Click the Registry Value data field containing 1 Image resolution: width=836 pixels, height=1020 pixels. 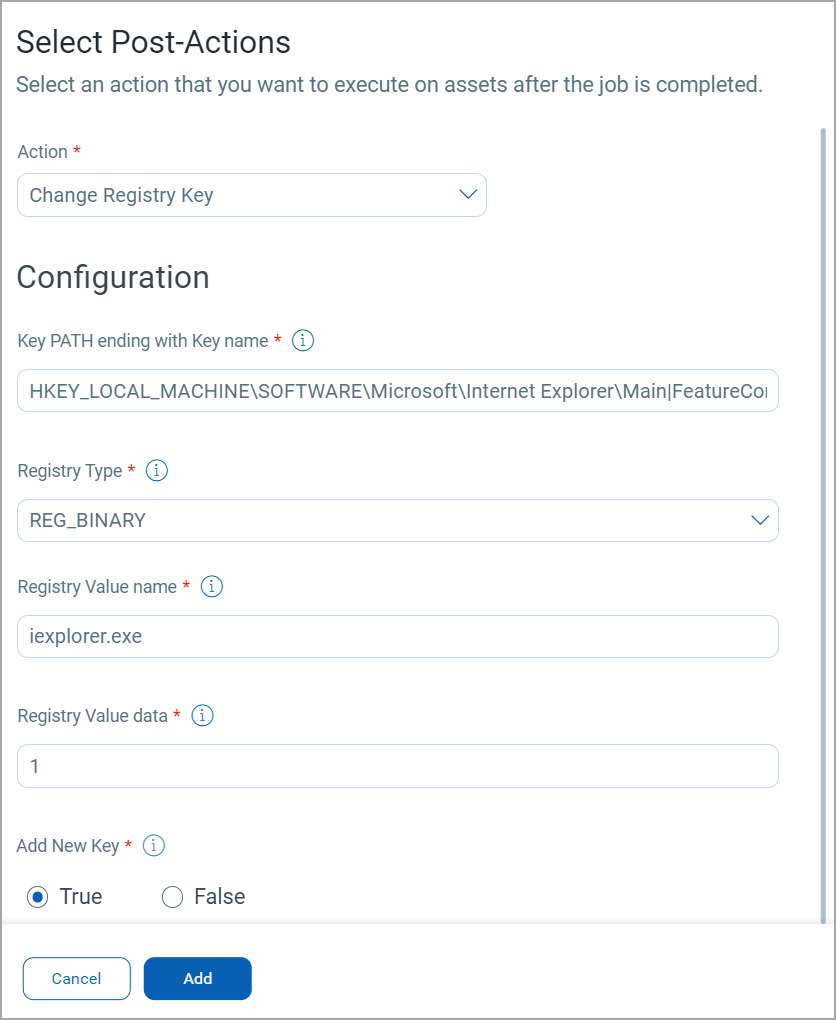click(397, 765)
